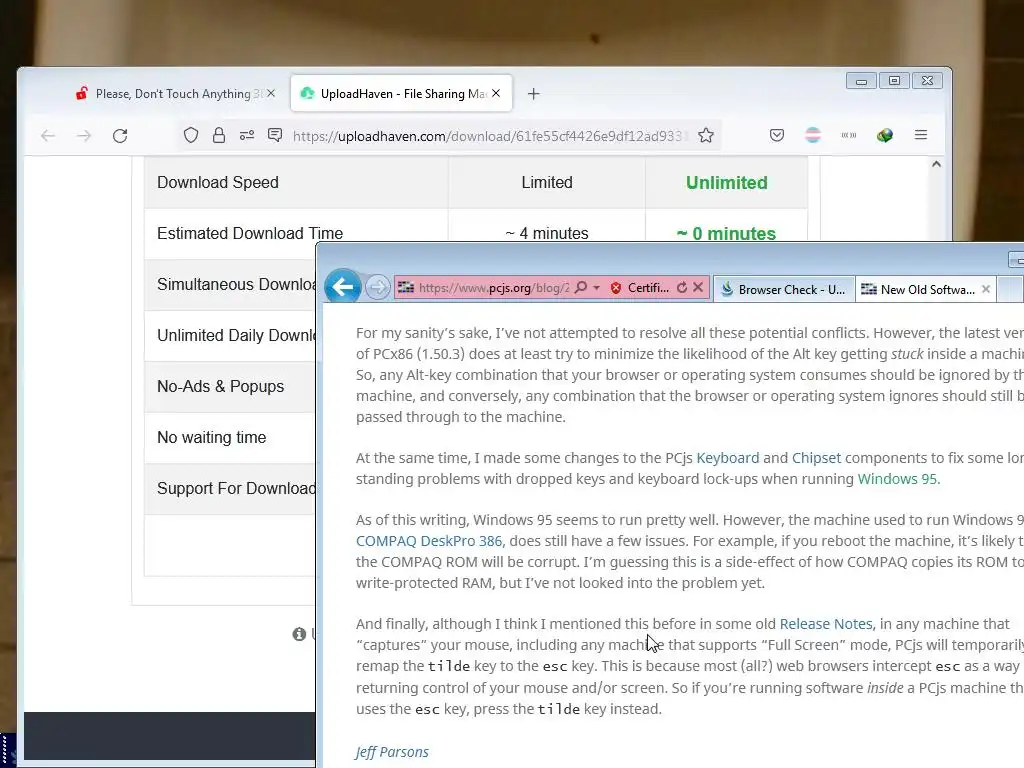This screenshot has height=768, width=1024.
Task: Open site permissions icon in Firefox address bar
Action: [247, 135]
